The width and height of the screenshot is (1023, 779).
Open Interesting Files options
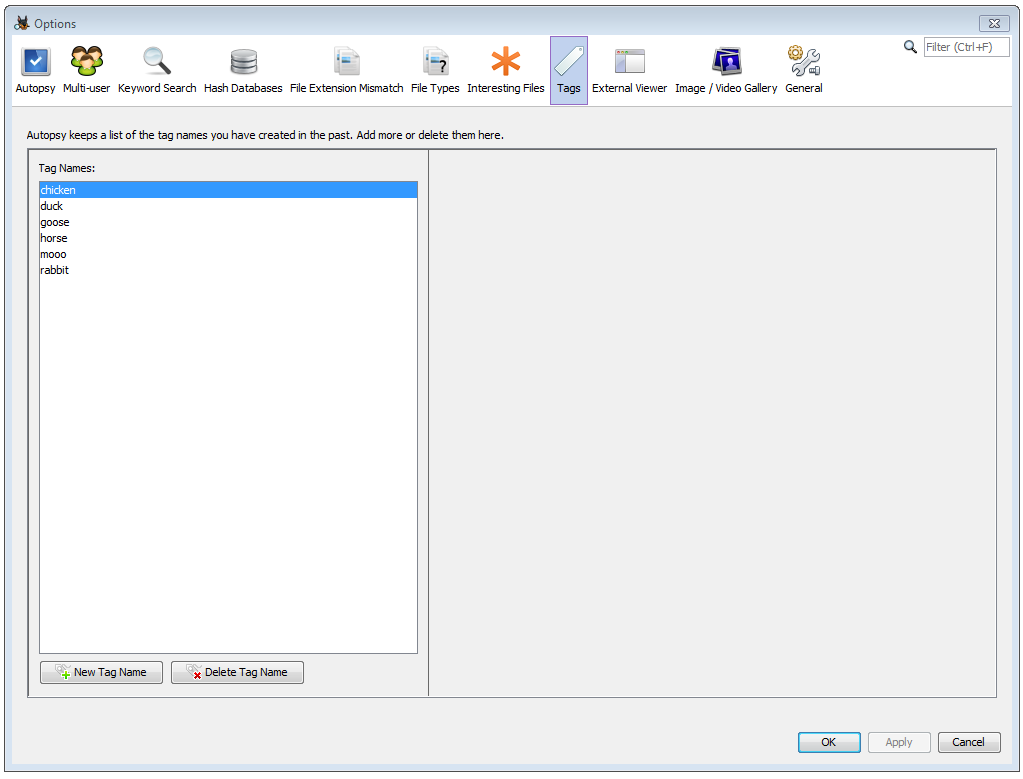click(505, 71)
